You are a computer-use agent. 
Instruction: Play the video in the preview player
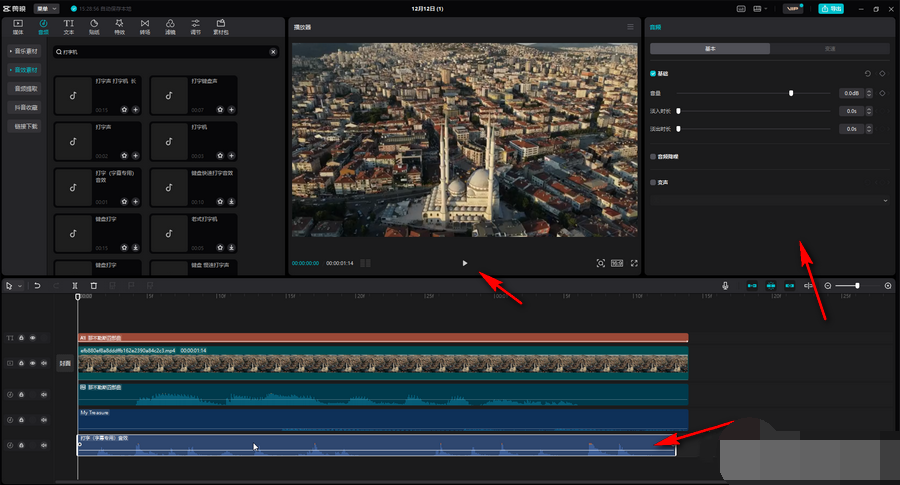pos(464,263)
